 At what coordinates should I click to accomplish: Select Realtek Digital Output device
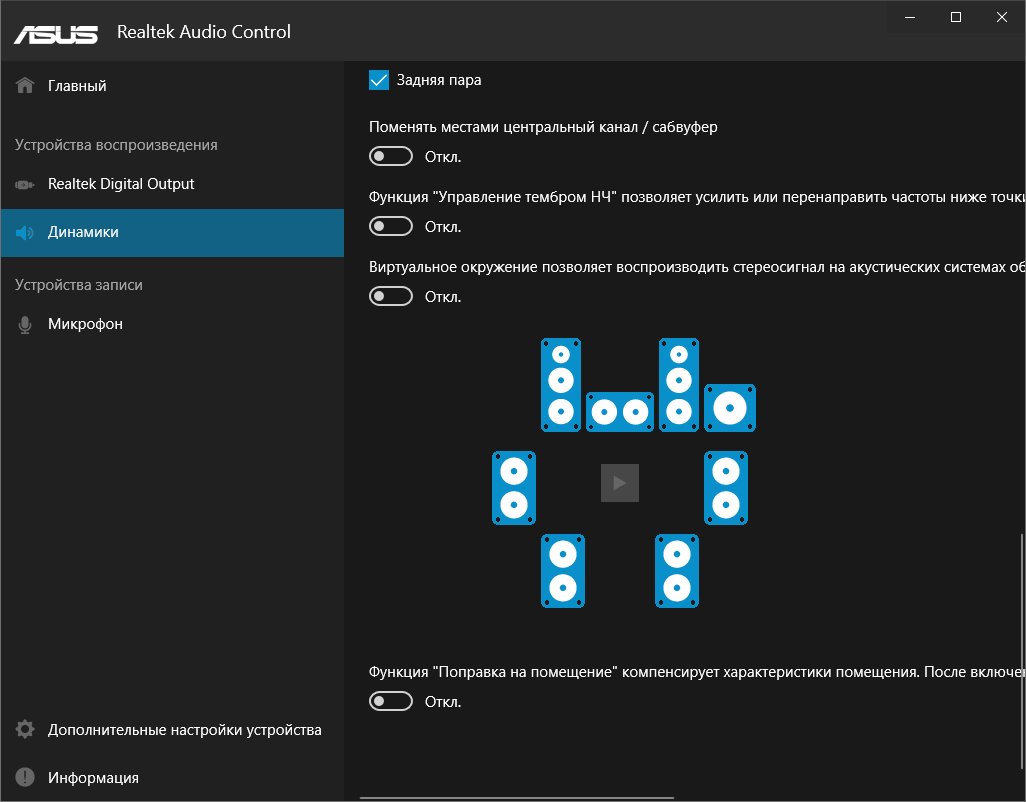(121, 184)
